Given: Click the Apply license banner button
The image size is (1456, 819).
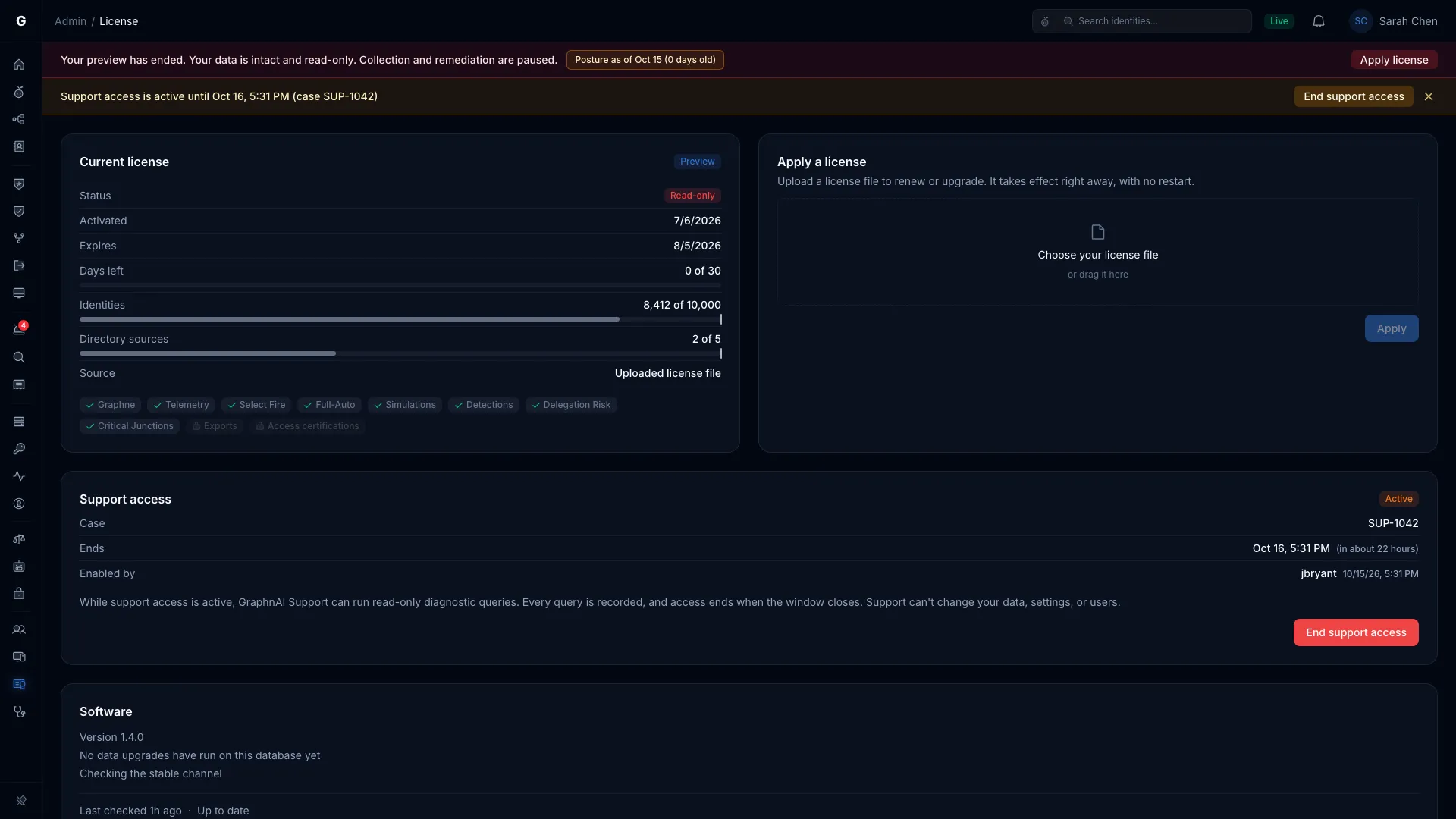Looking at the screenshot, I should [x=1394, y=60].
